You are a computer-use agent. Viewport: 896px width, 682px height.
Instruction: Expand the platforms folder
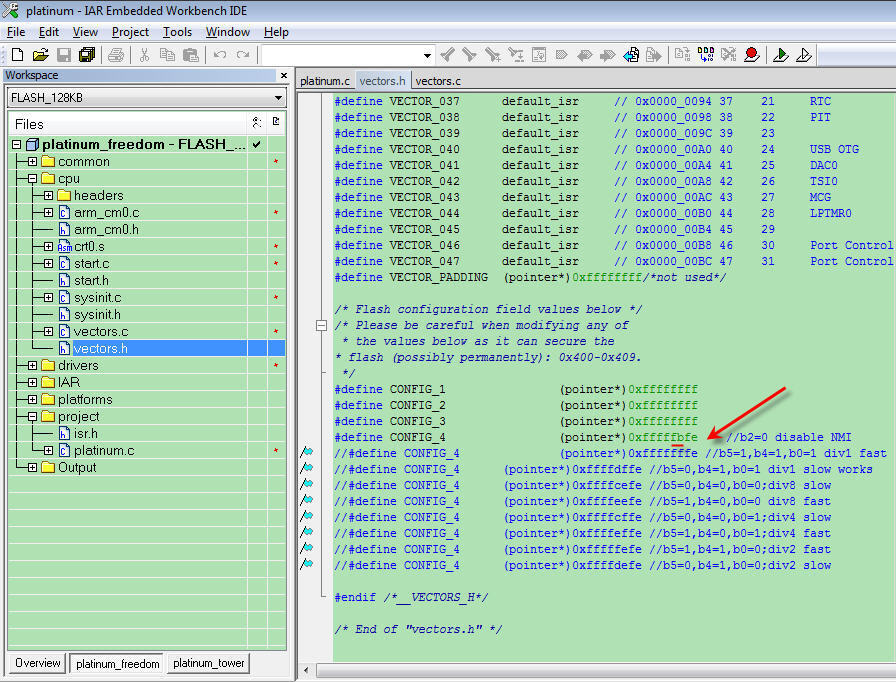[33, 399]
